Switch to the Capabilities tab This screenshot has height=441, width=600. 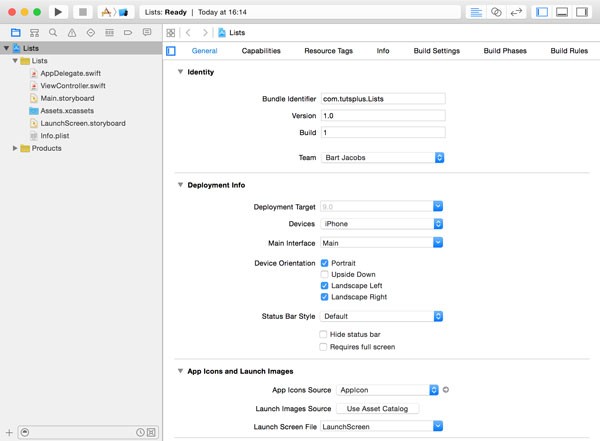point(261,51)
